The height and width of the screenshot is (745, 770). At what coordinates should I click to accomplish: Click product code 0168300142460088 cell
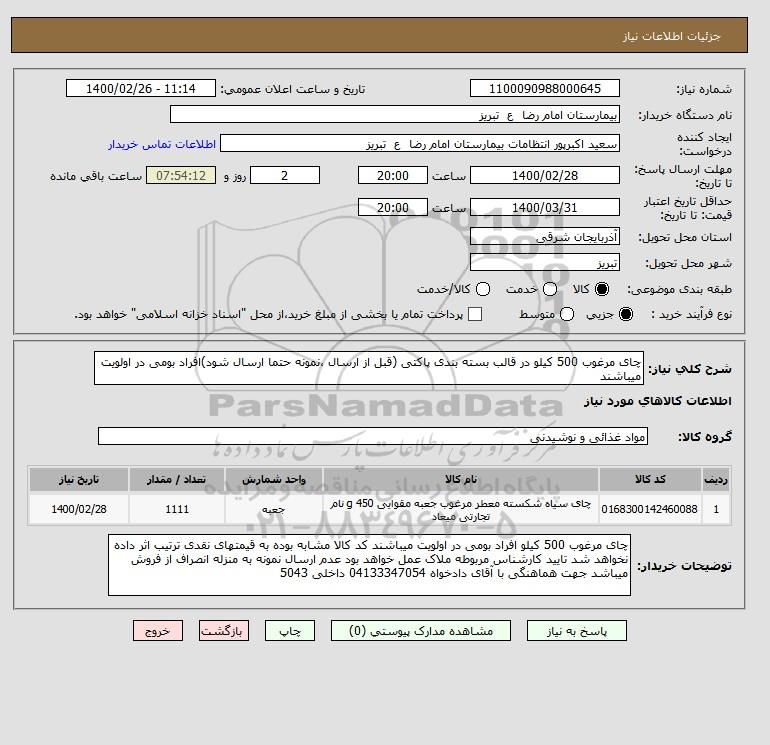coord(650,509)
